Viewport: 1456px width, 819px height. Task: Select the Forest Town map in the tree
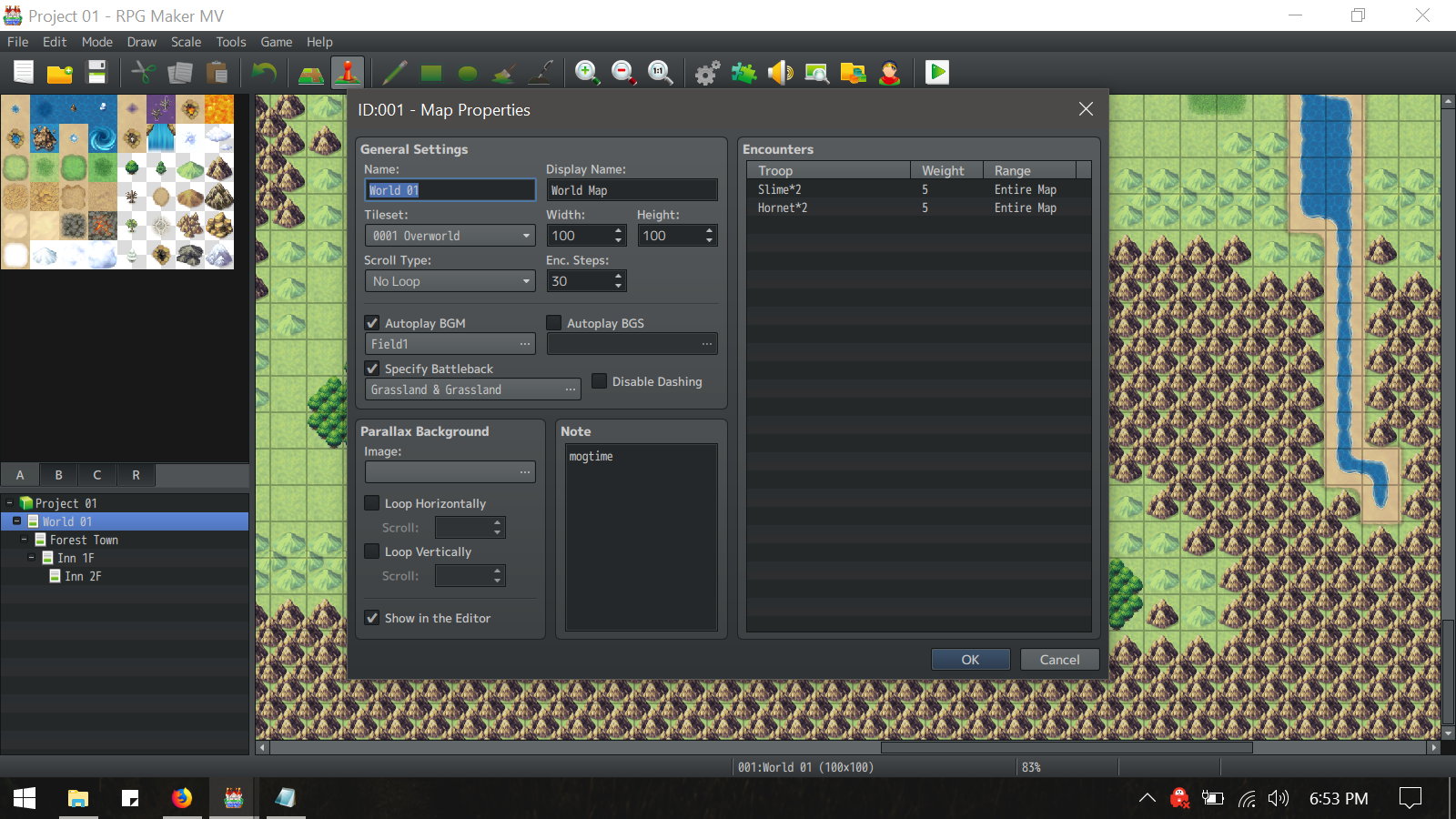84,540
